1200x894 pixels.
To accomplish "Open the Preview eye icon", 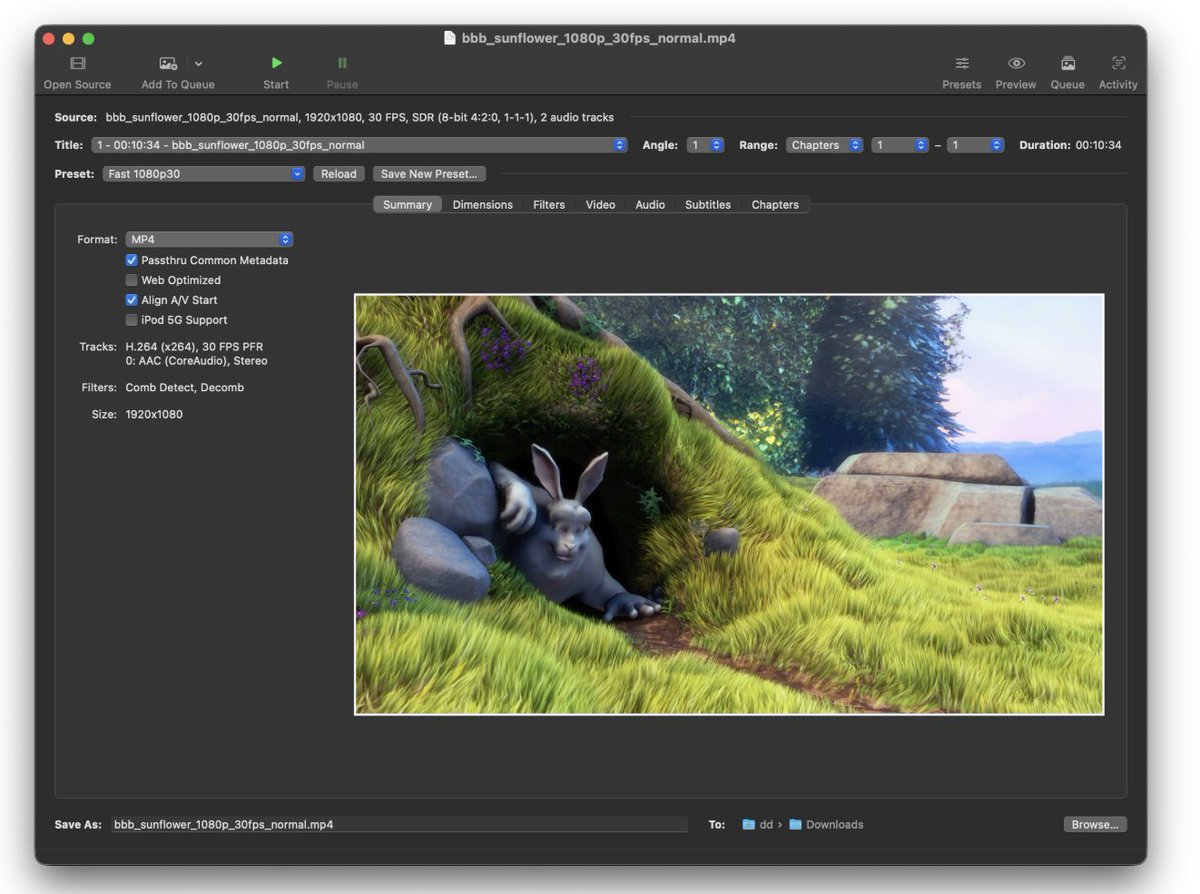I will tap(1015, 64).
